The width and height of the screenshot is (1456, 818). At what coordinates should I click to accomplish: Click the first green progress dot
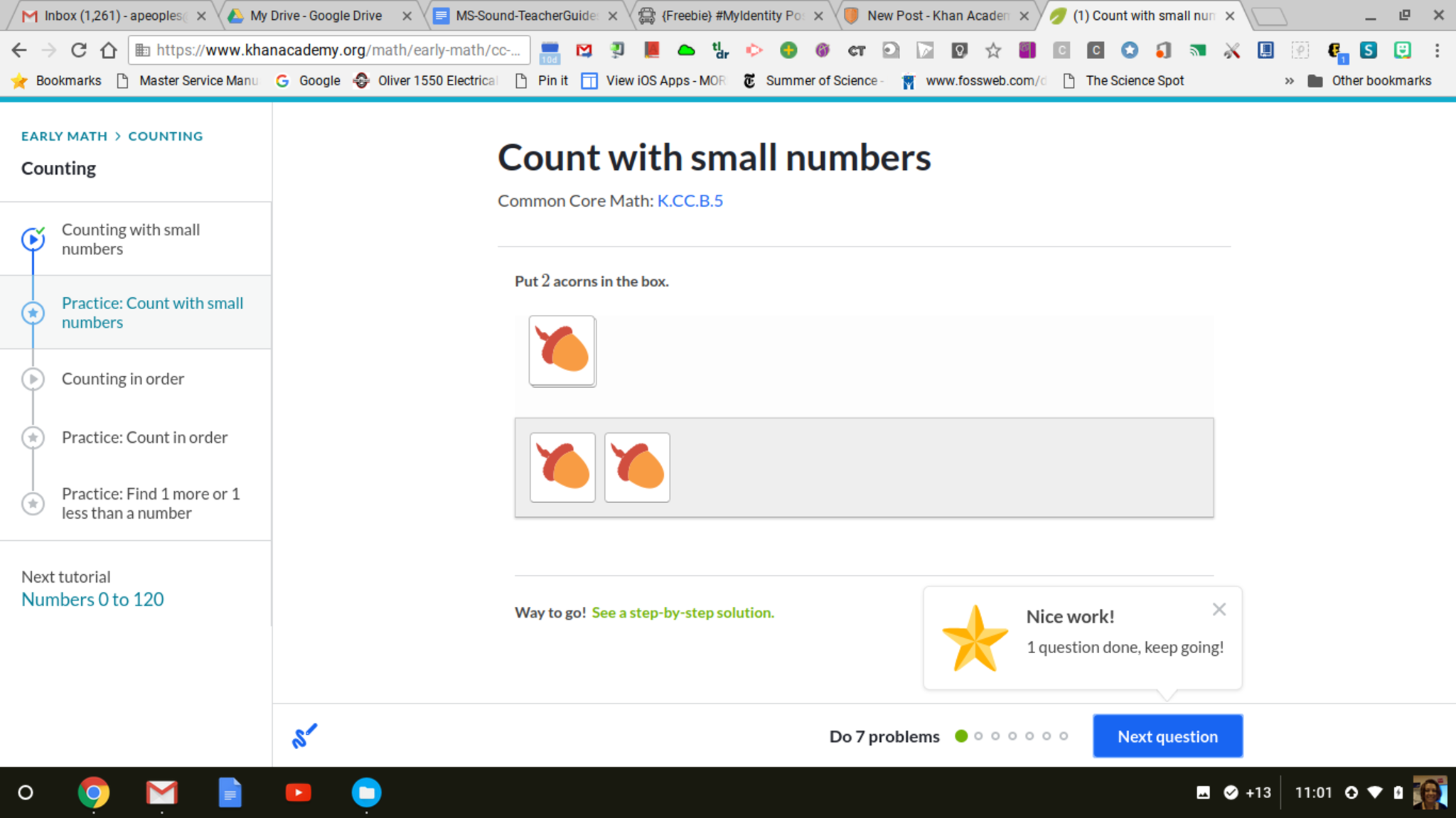[x=961, y=736]
